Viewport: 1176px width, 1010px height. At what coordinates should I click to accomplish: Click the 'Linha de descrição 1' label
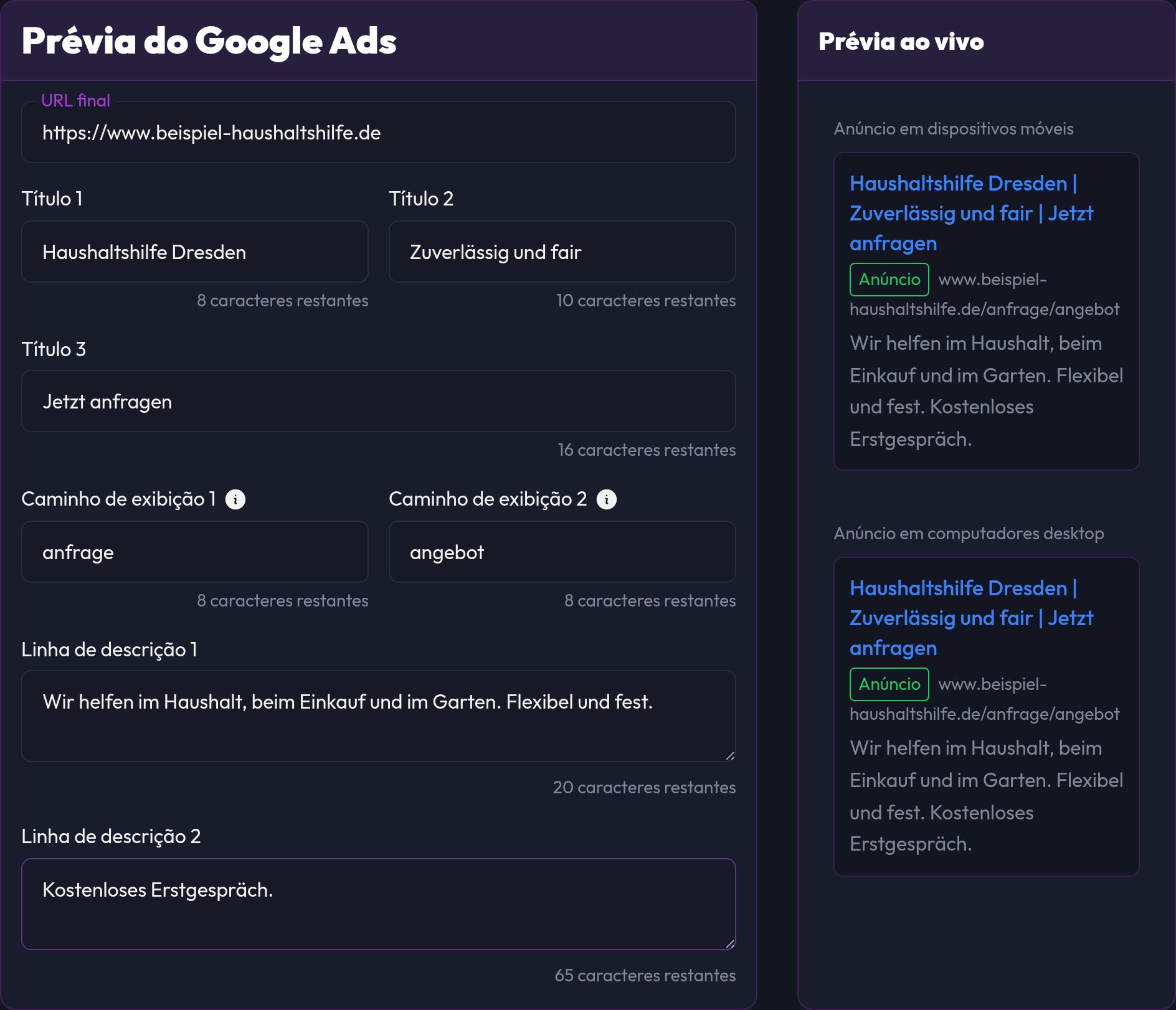click(110, 649)
